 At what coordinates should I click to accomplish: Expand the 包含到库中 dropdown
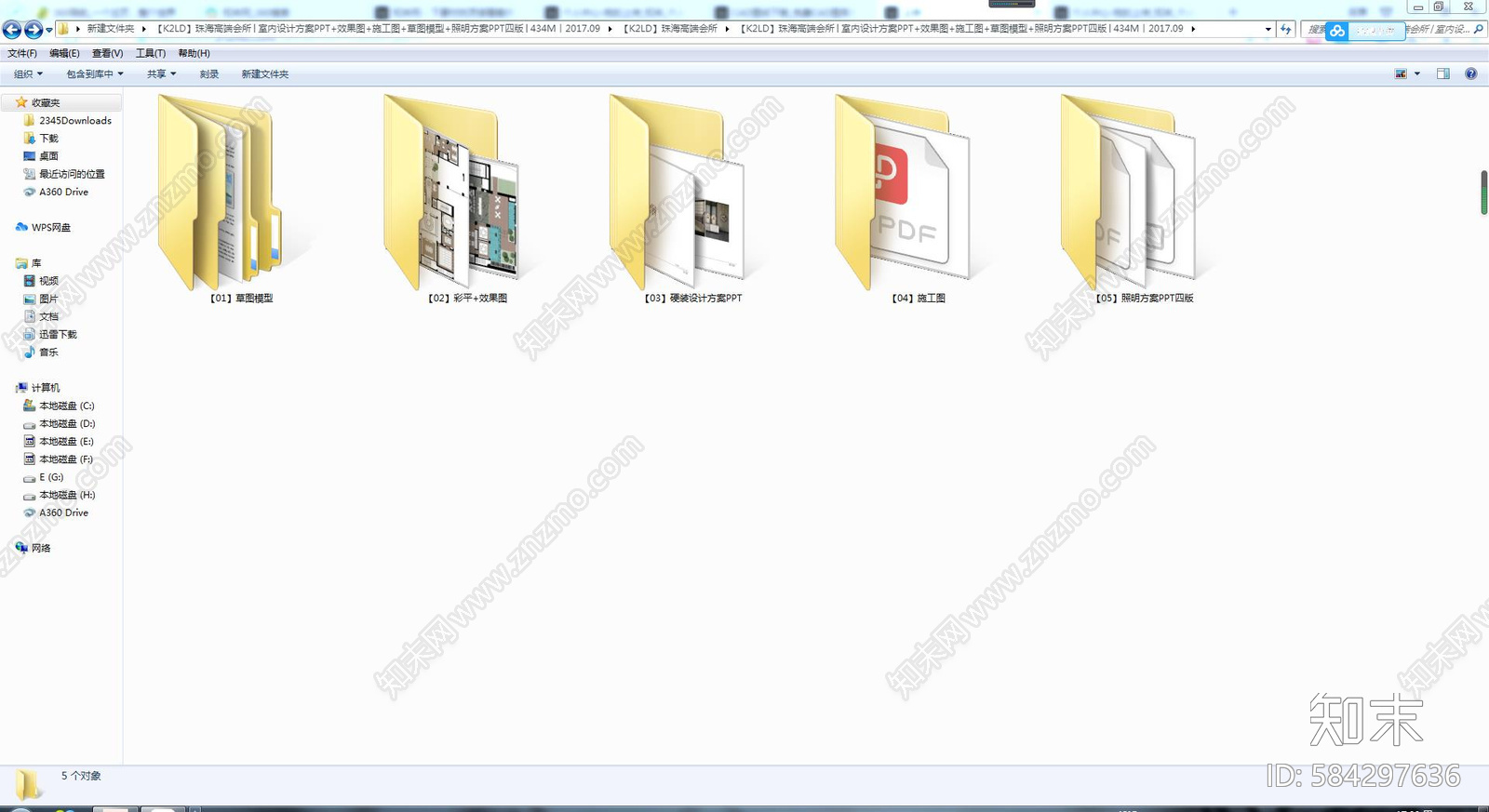(x=95, y=73)
